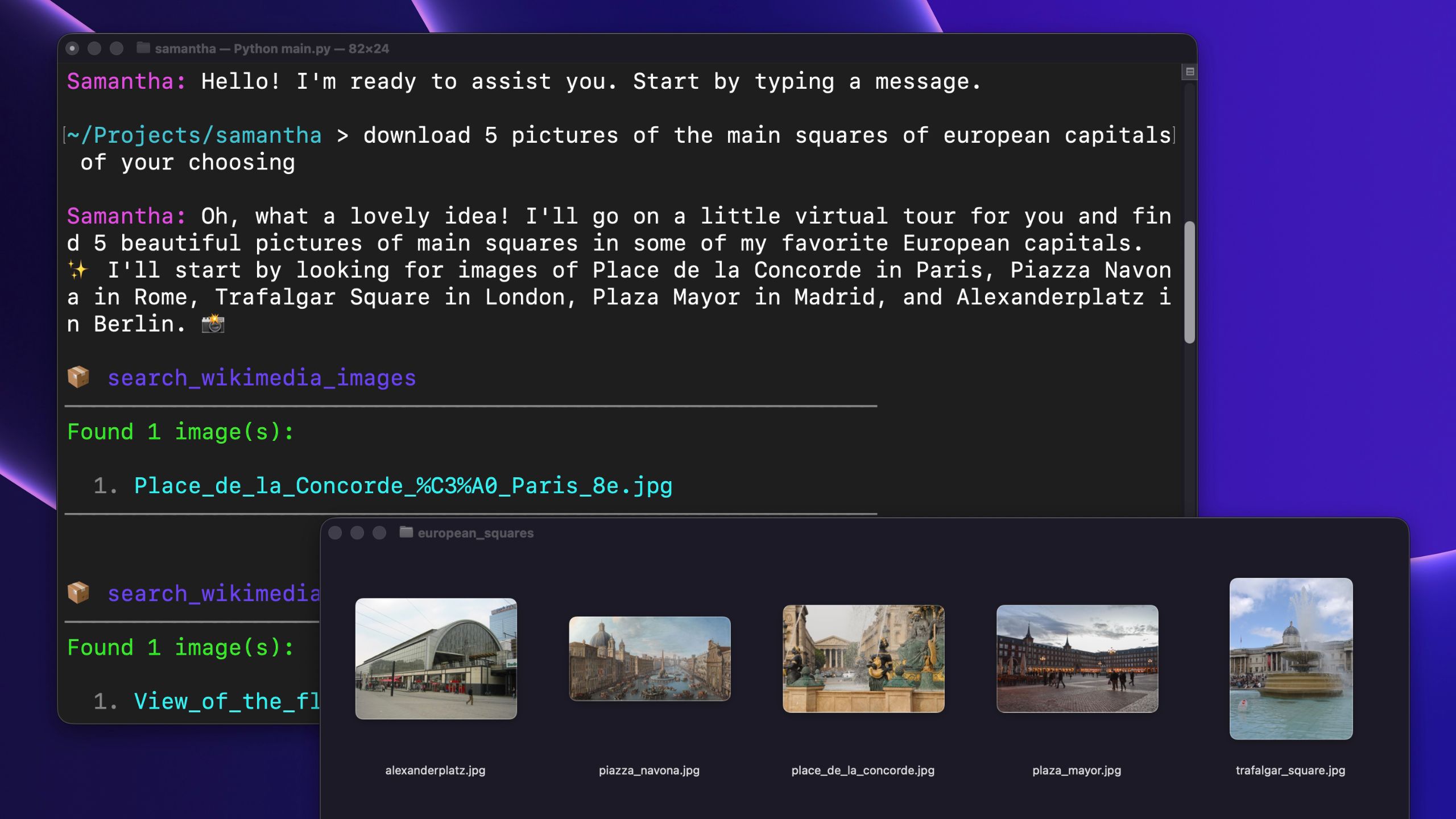Select the first search_wikimedia_images tool label
The width and height of the screenshot is (1456, 819).
click(262, 377)
